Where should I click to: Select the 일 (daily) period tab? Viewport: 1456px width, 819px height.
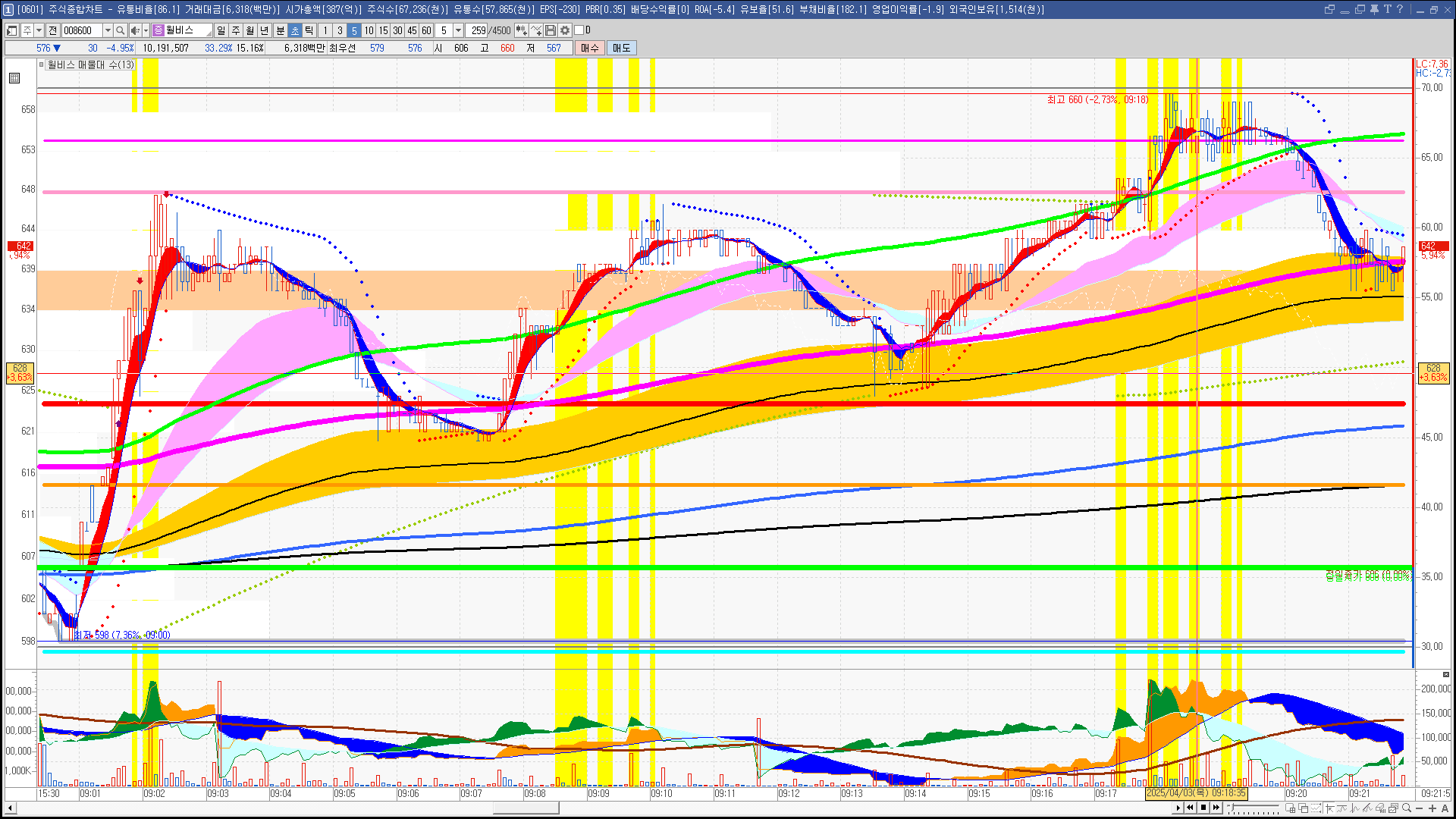click(221, 30)
